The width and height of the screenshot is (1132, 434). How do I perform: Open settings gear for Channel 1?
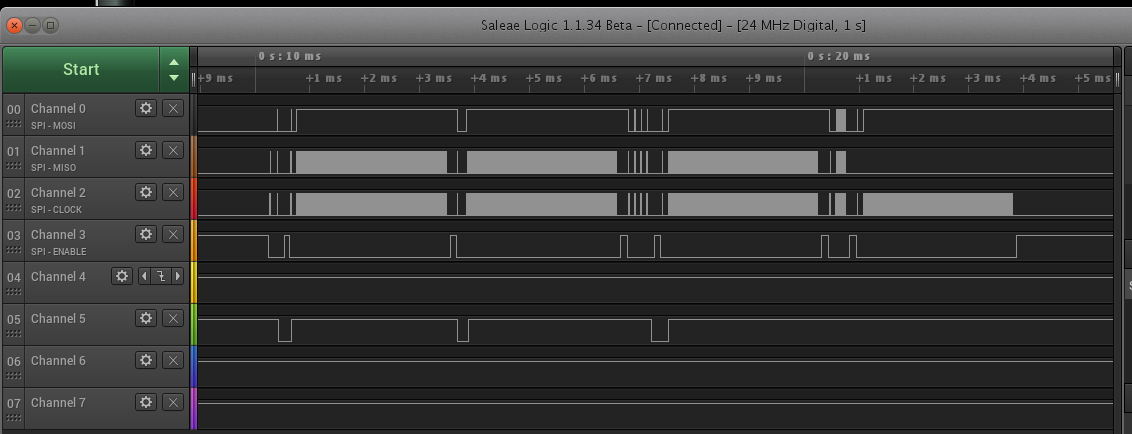coord(146,150)
